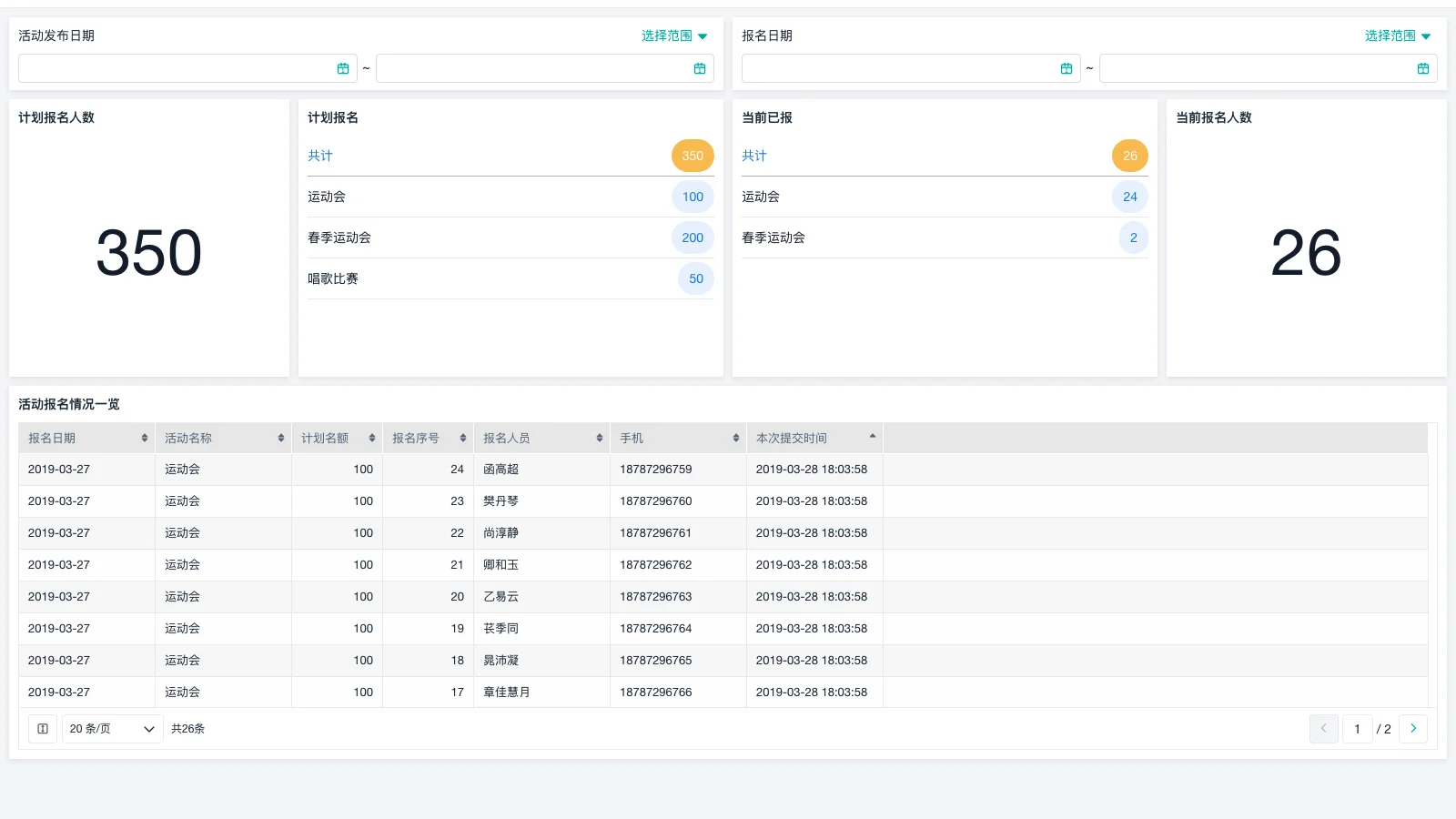The image size is (1456, 819).
Task: Click the 26 badge in 当前已报 panel
Action: [x=1129, y=156]
